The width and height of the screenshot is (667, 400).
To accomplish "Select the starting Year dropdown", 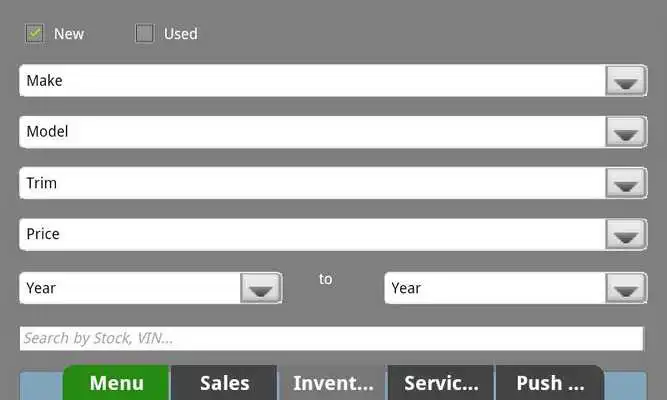I will coord(151,288).
